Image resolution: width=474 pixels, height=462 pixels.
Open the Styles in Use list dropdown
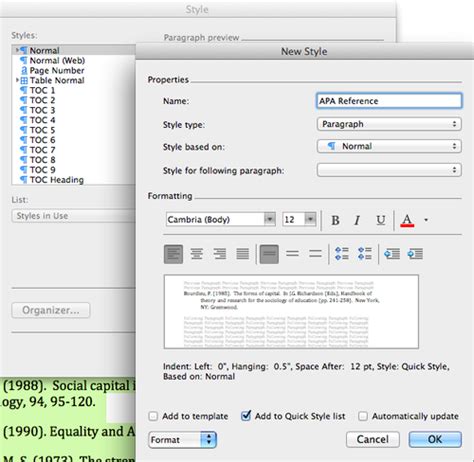point(73,216)
